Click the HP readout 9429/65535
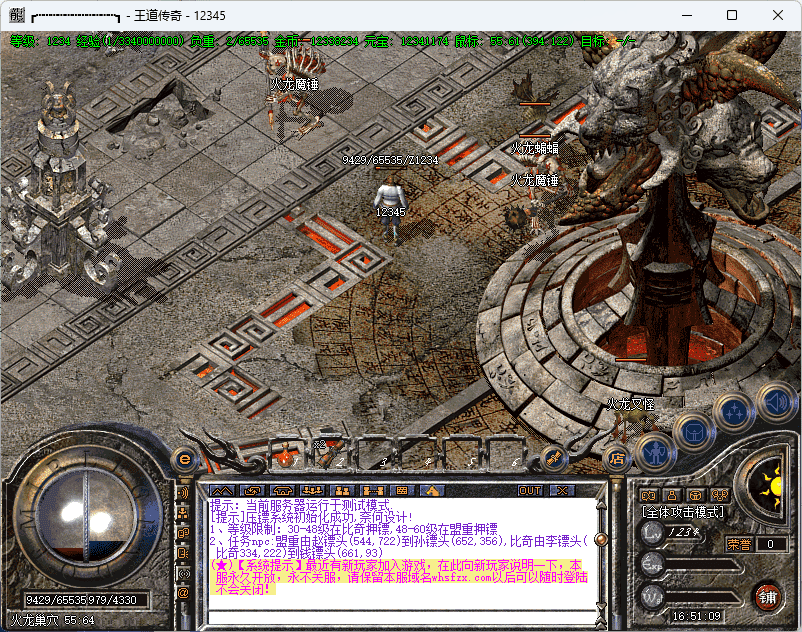This screenshot has width=802, height=632. (56, 600)
